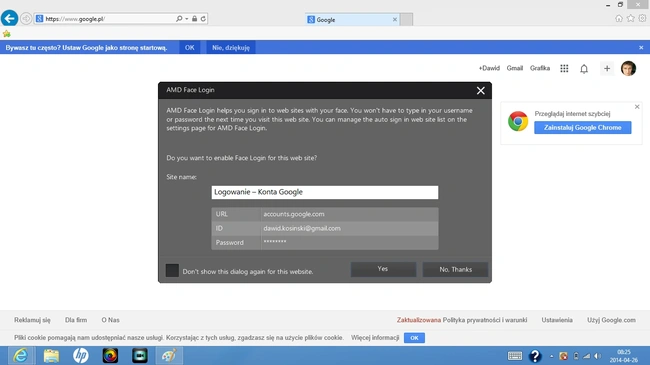Click the browser Forward arrow button

tap(26, 19)
